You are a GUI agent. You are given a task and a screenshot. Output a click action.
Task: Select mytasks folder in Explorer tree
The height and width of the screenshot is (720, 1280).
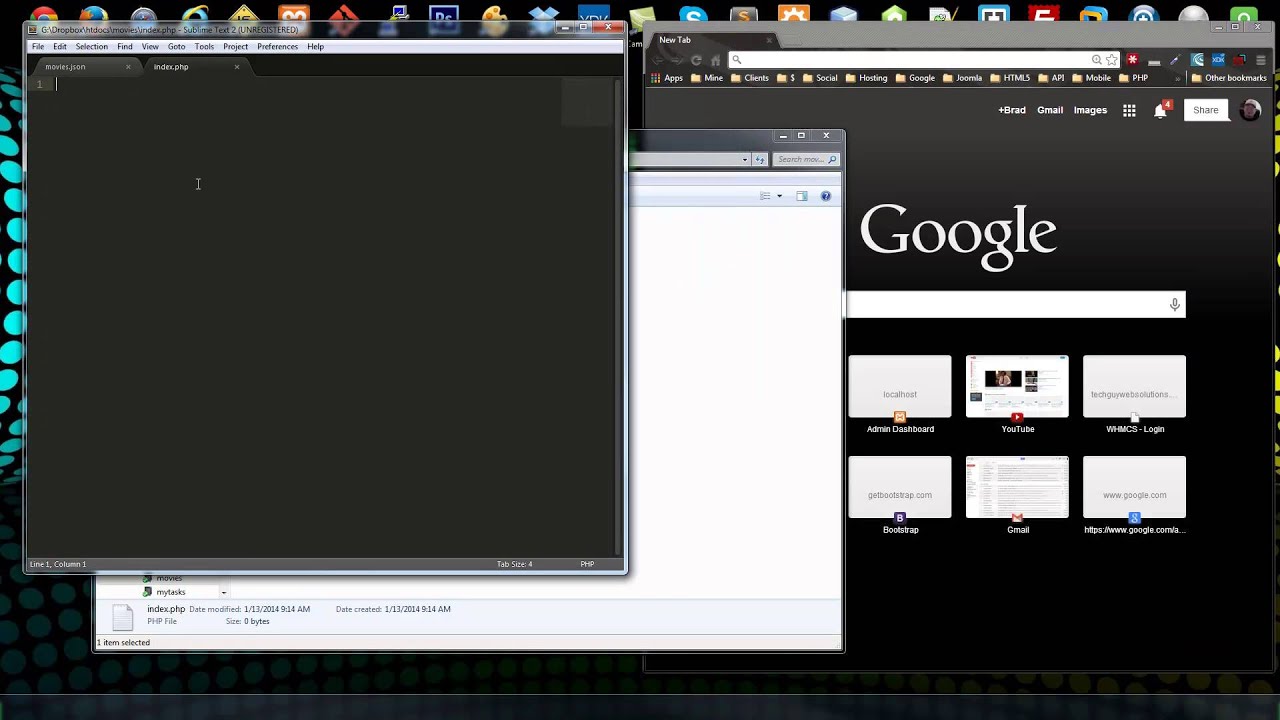point(170,592)
